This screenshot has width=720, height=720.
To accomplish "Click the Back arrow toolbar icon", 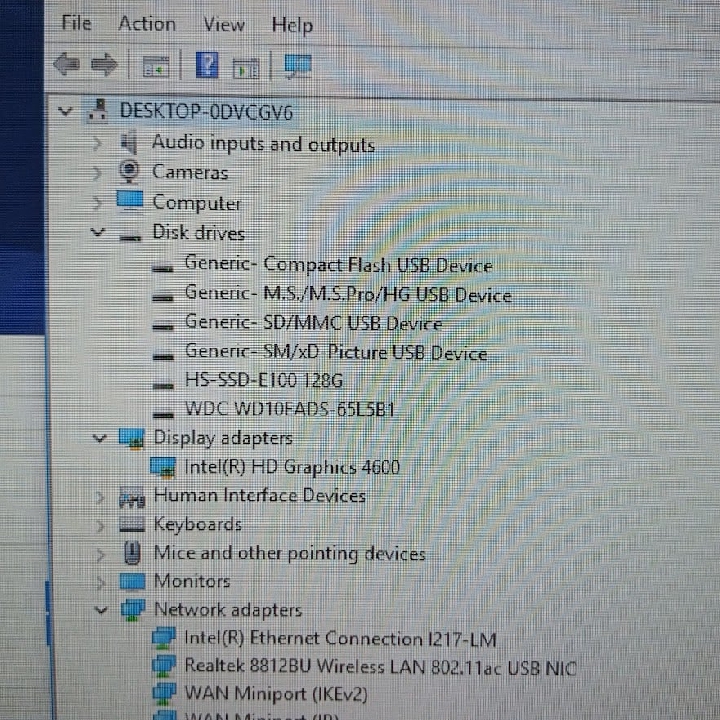I will [67, 64].
